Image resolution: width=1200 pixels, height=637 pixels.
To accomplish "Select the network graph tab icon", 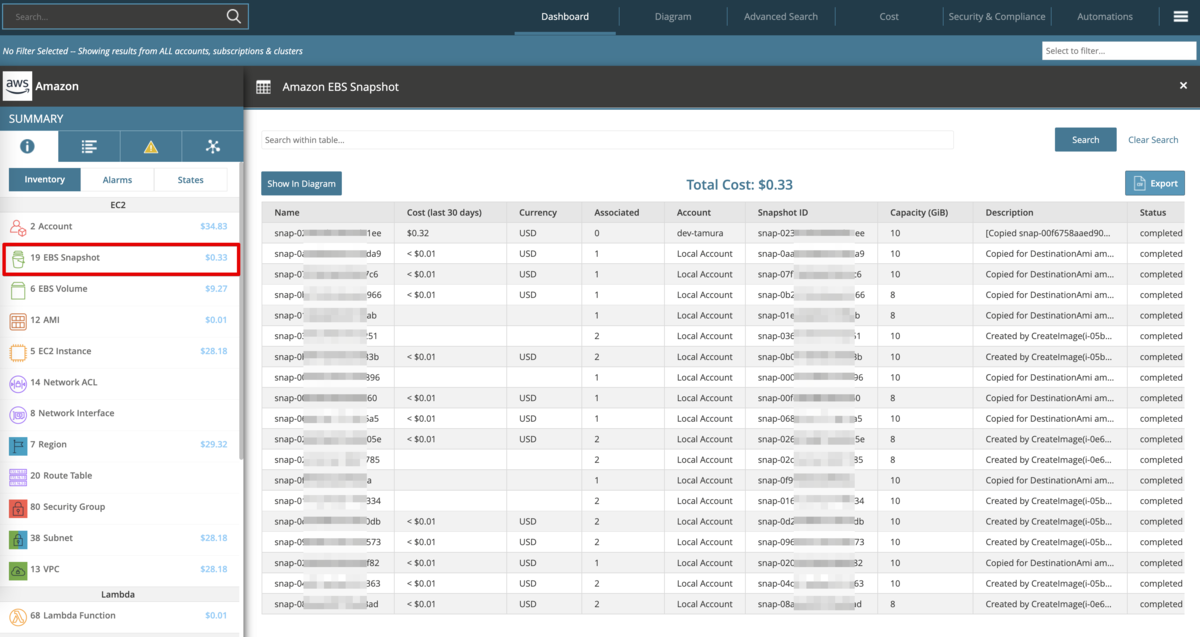I will (x=212, y=146).
